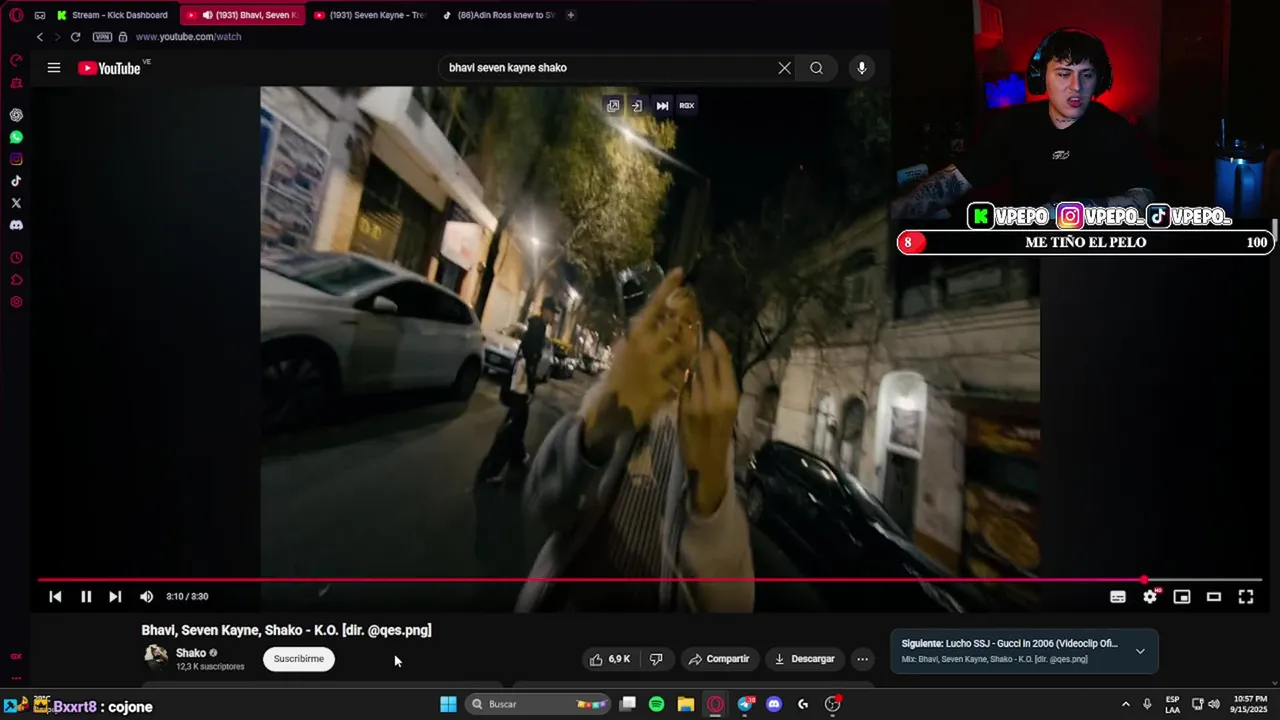Open History from the Opera sidebar
The height and width of the screenshot is (720, 1280).
click(16, 258)
